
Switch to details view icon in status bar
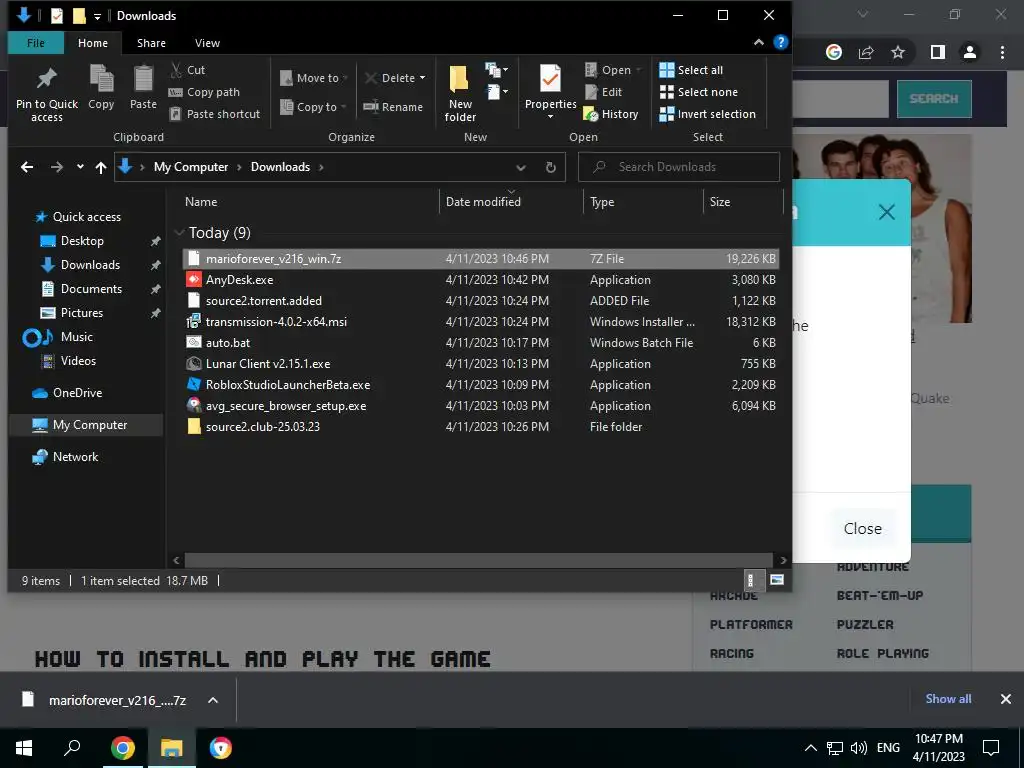click(751, 580)
